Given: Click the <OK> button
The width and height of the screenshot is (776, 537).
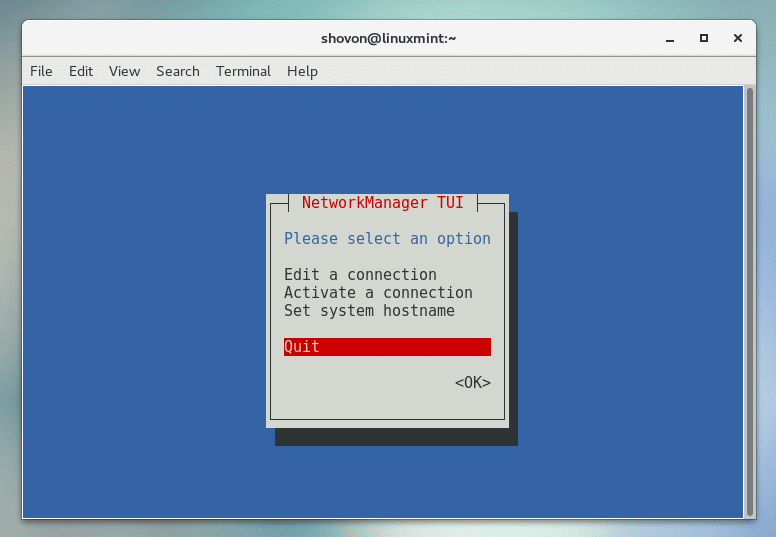Looking at the screenshot, I should pyautogui.click(x=473, y=383).
